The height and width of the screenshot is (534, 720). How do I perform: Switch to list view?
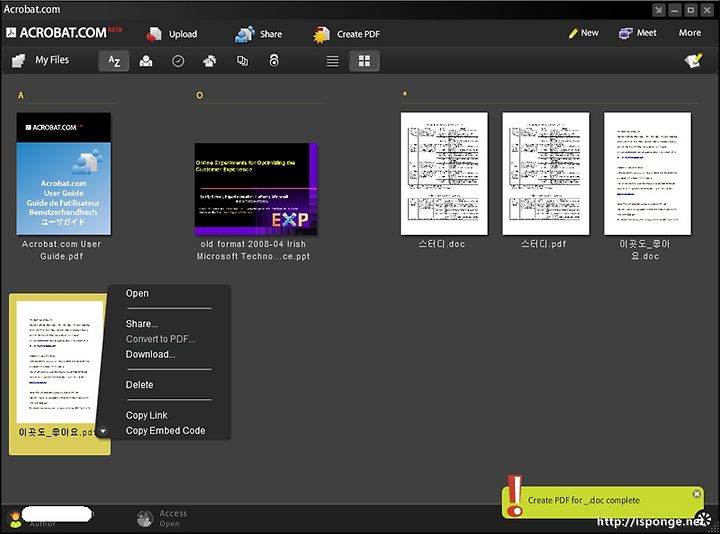point(332,61)
